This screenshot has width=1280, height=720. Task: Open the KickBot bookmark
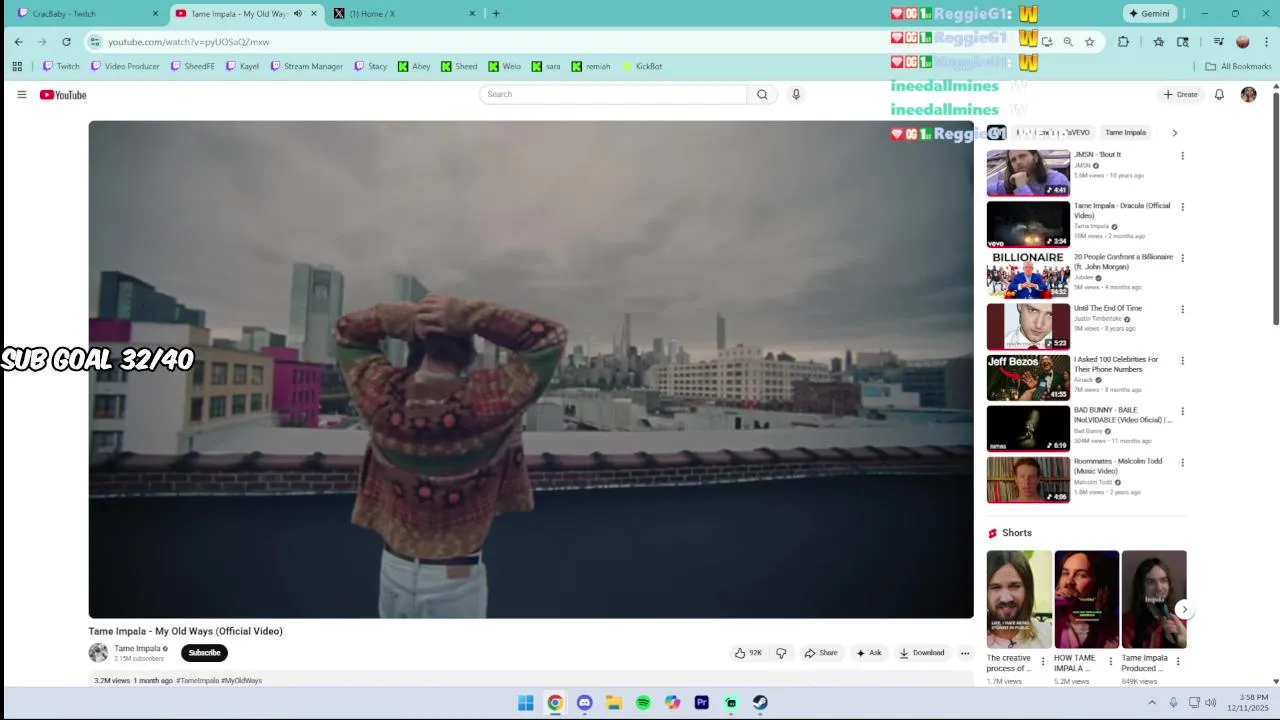641,66
